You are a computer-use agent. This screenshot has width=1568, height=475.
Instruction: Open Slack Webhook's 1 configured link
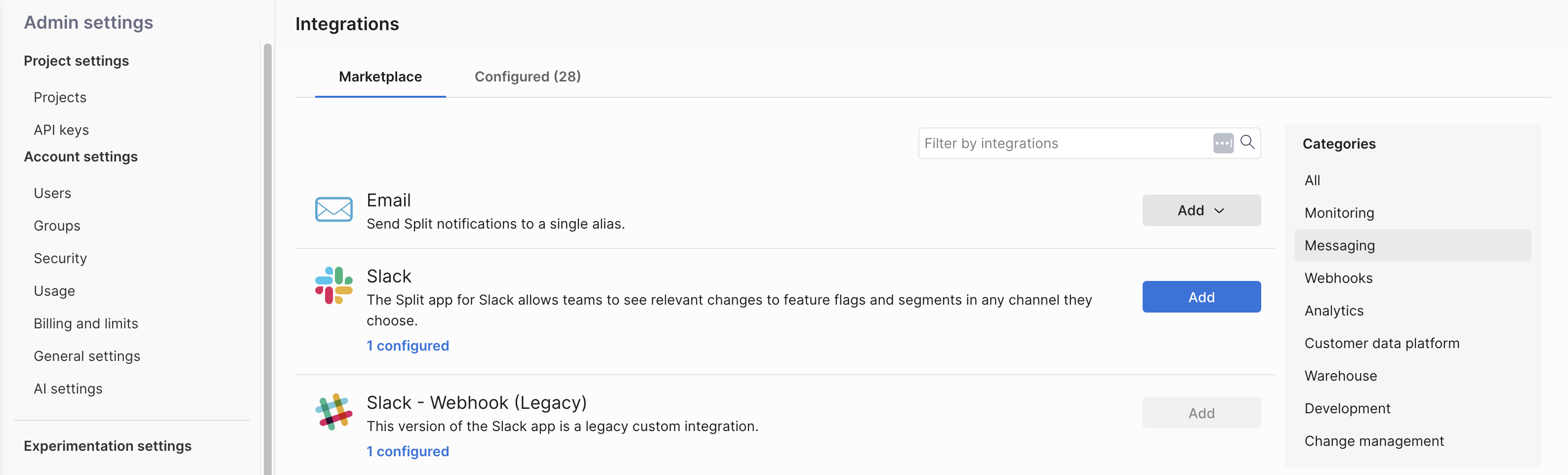pos(407,451)
